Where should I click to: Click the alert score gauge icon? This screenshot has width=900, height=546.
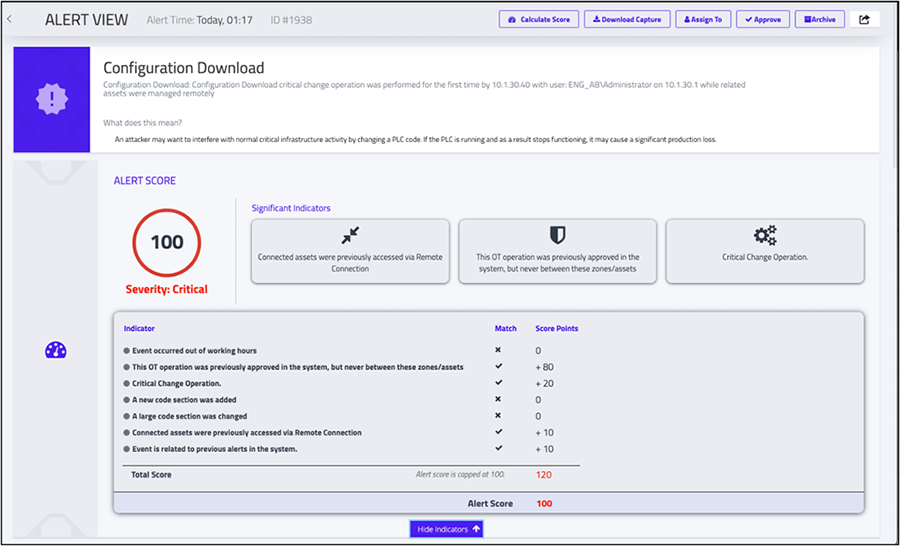[x=56, y=350]
